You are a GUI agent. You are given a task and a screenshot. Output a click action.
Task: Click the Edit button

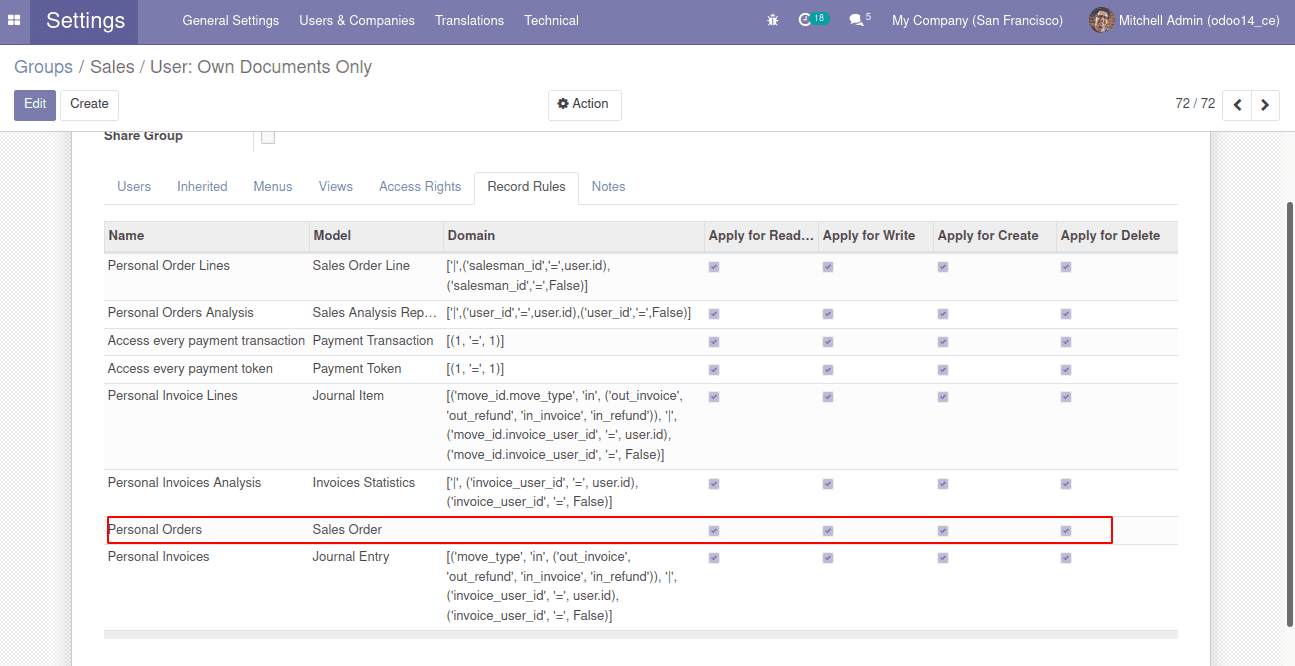pos(35,105)
